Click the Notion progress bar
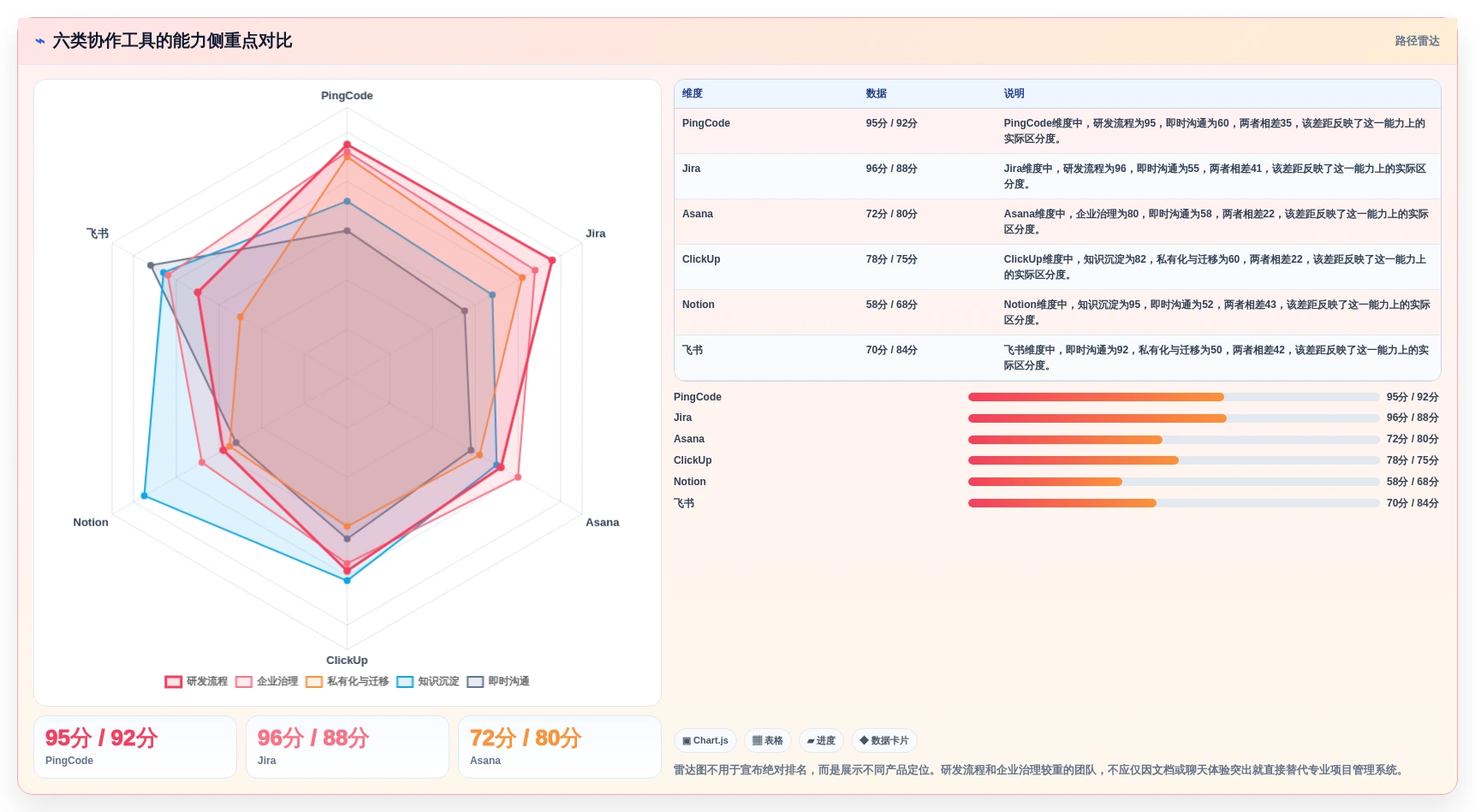Viewport: 1475px width, 812px height. pos(1174,482)
